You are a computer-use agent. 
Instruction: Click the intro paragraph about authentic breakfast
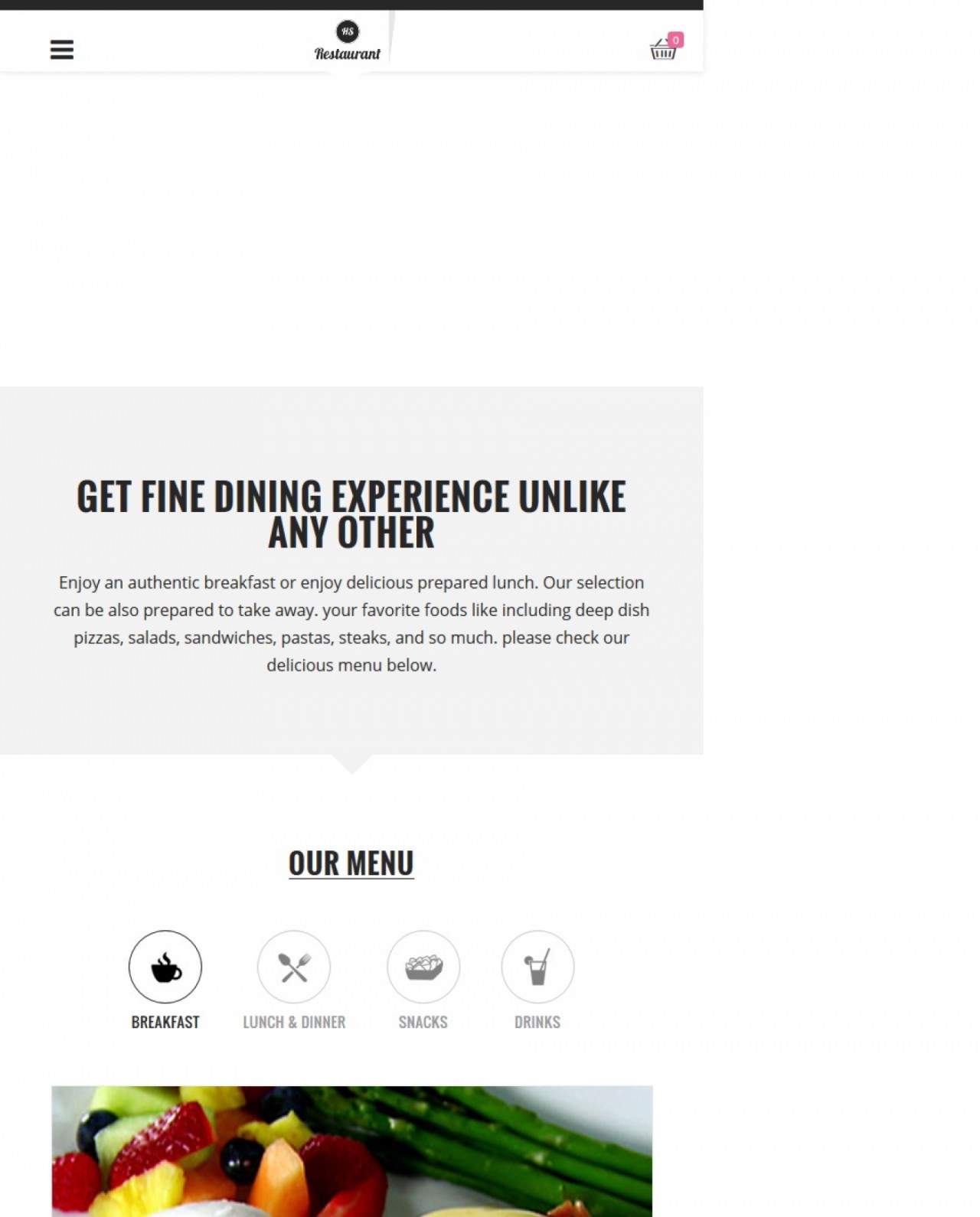[351, 624]
